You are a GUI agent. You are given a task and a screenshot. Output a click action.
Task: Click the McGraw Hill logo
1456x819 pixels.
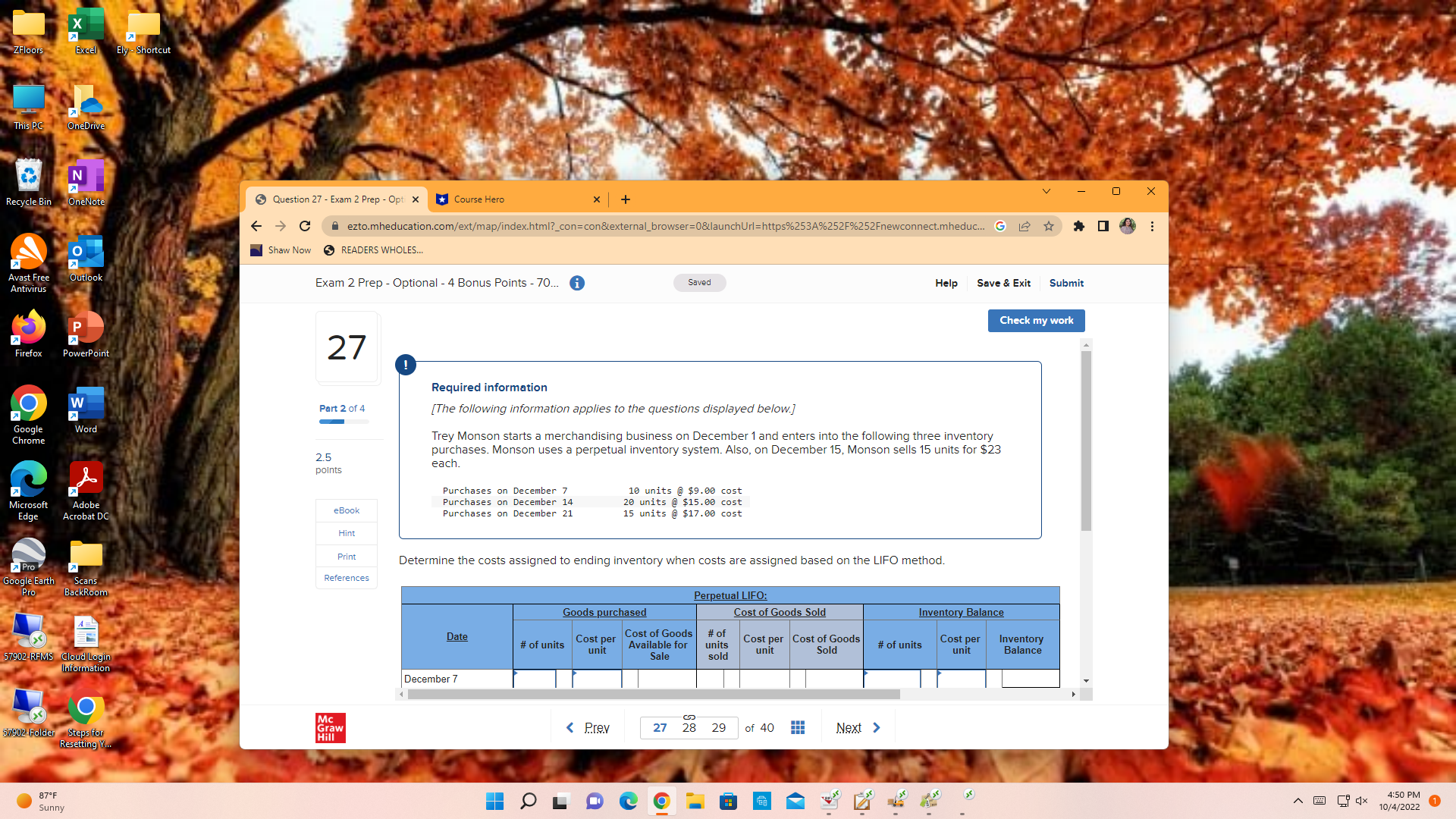click(x=330, y=727)
